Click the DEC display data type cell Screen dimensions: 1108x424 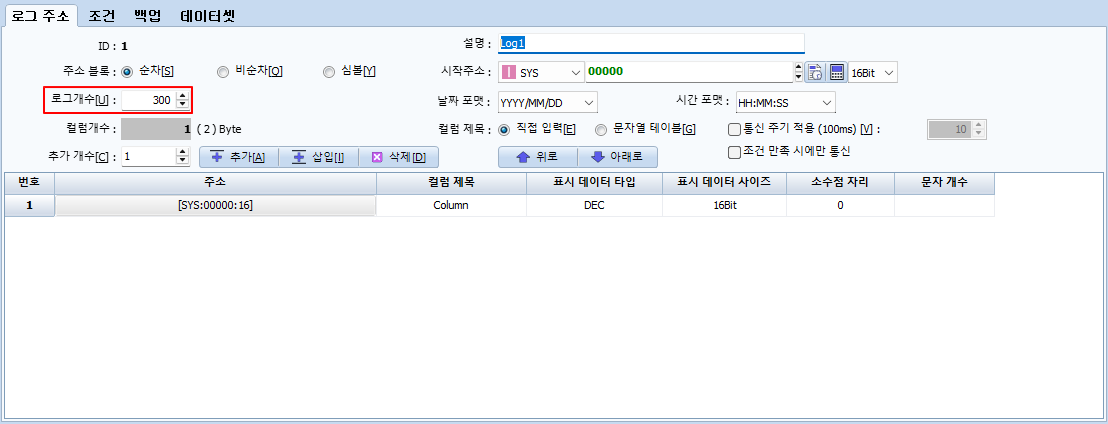pos(594,206)
